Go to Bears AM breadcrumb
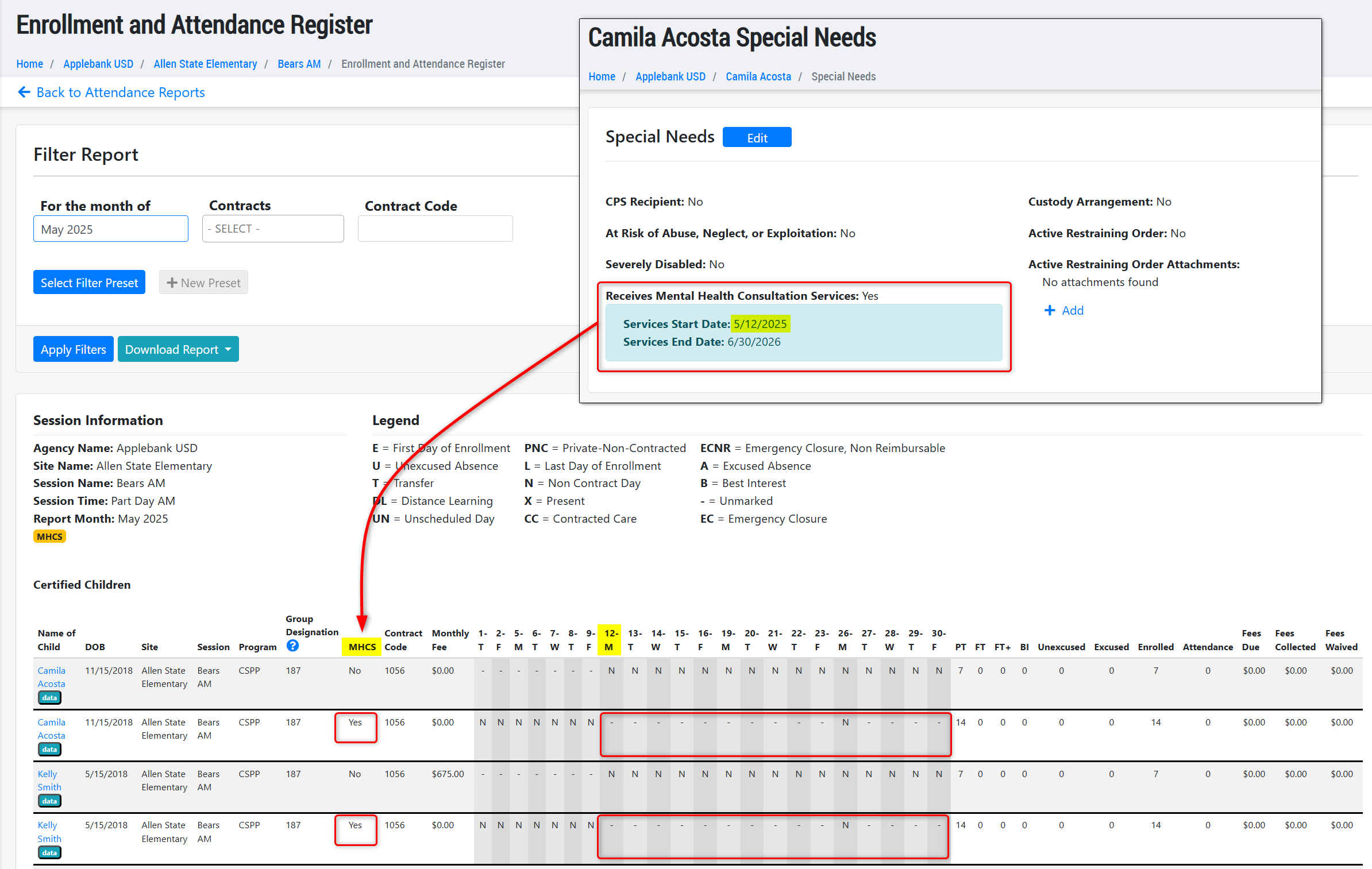 [x=299, y=64]
